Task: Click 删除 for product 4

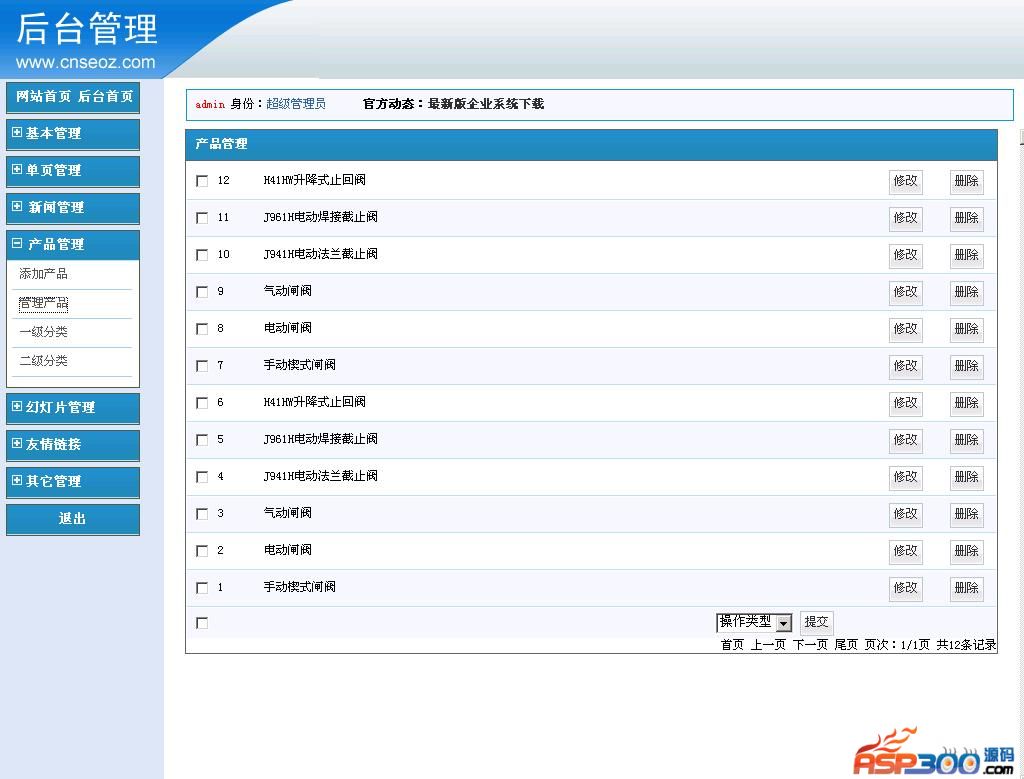Action: [x=967, y=477]
